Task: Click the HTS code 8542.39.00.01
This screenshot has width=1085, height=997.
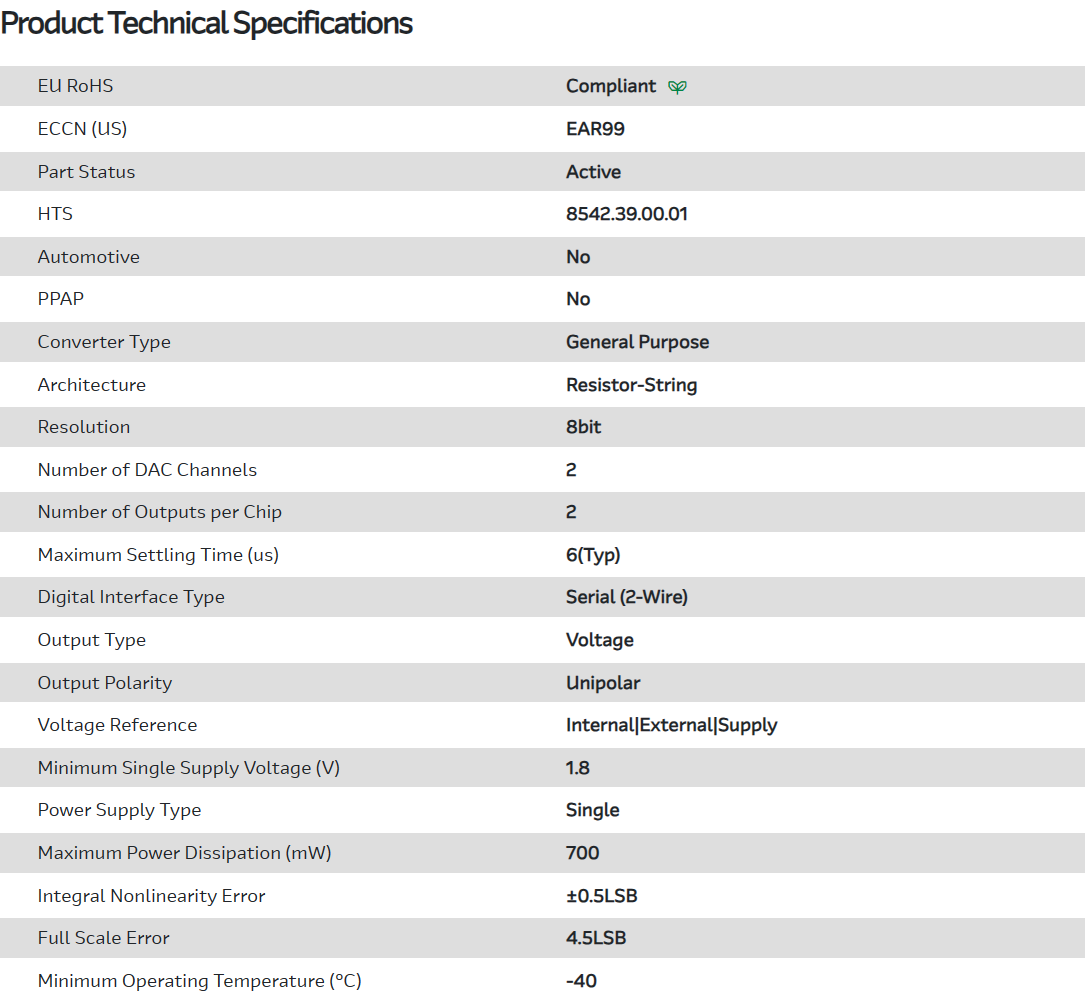Action: pyautogui.click(x=626, y=214)
